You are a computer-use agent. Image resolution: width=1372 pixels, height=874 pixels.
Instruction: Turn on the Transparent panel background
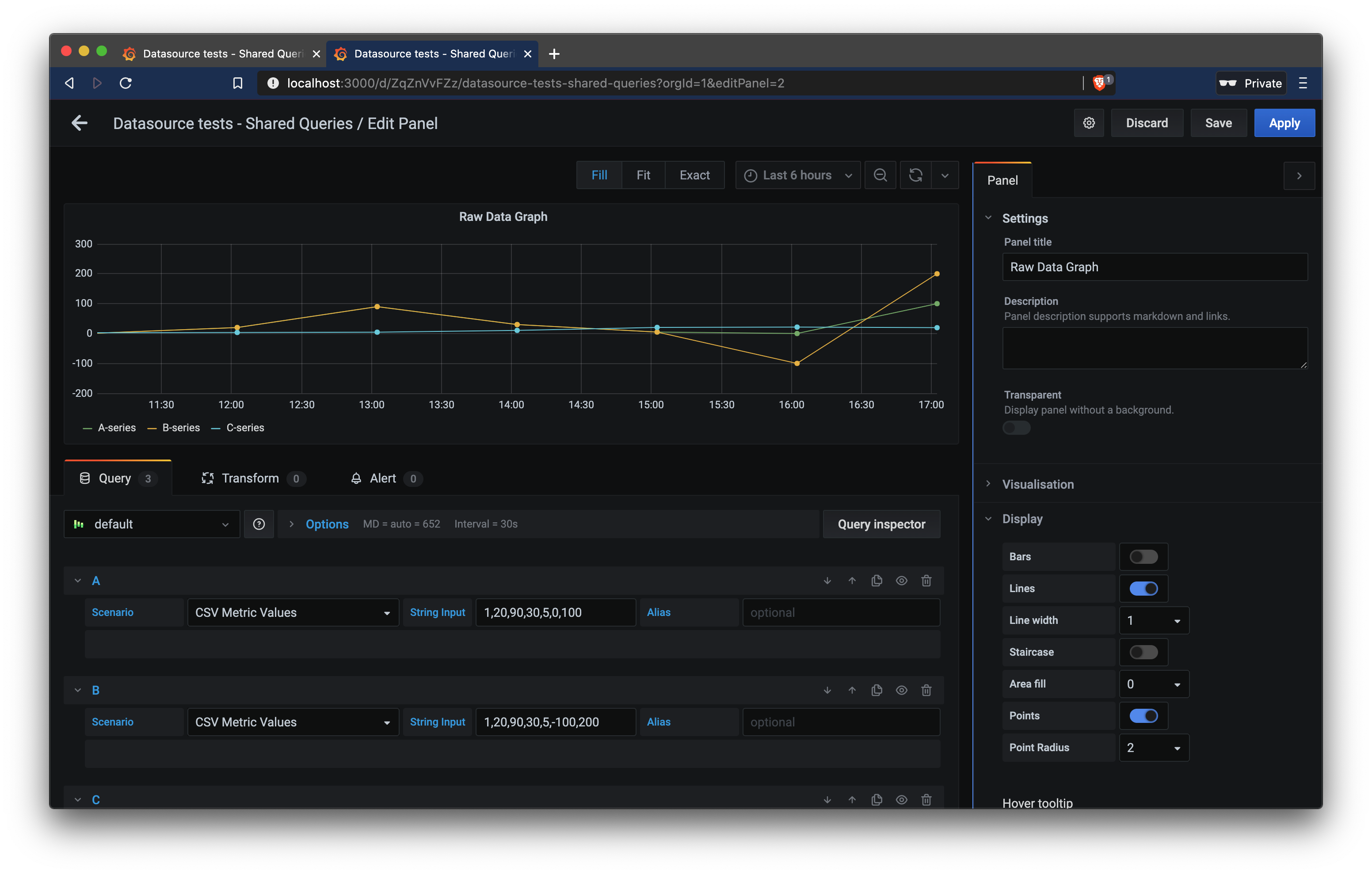1017,428
